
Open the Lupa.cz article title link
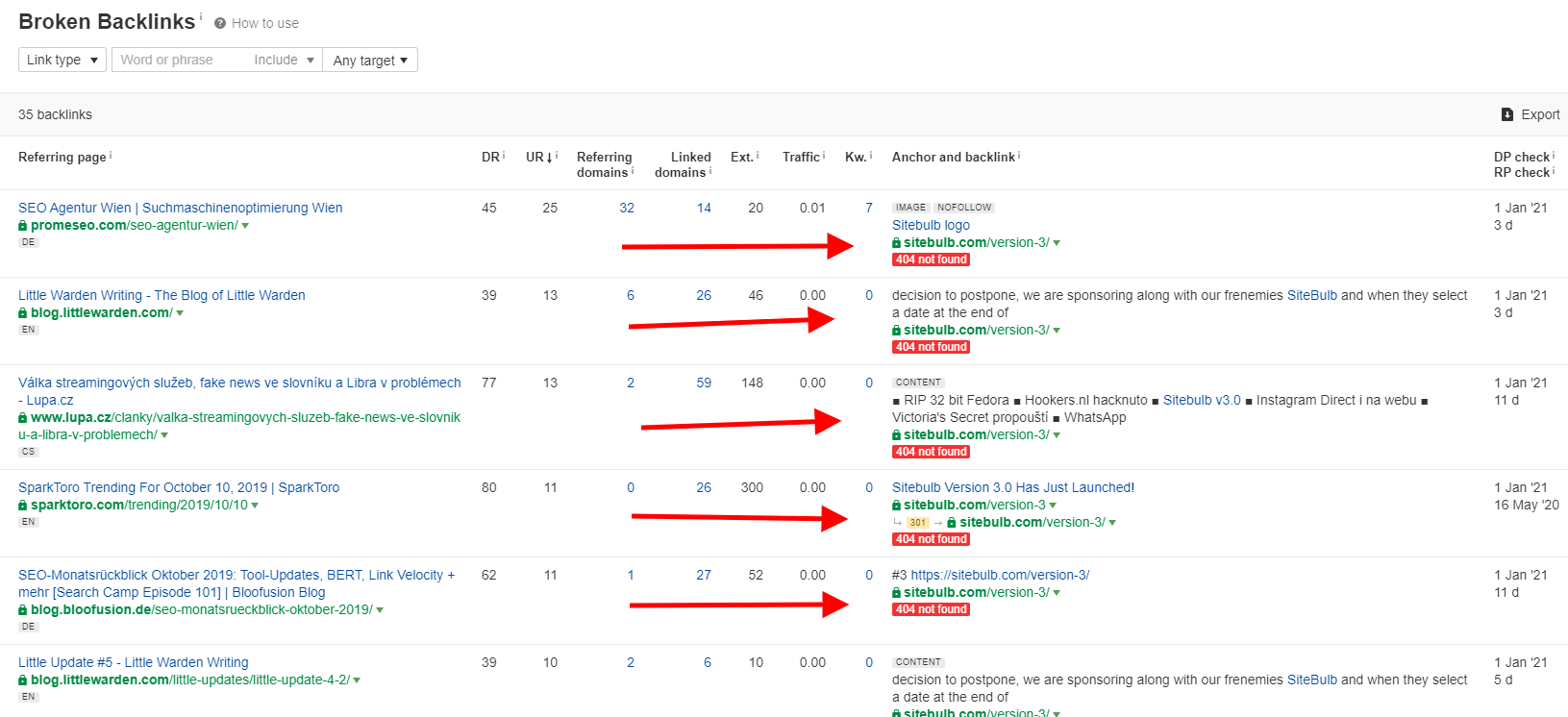[239, 391]
